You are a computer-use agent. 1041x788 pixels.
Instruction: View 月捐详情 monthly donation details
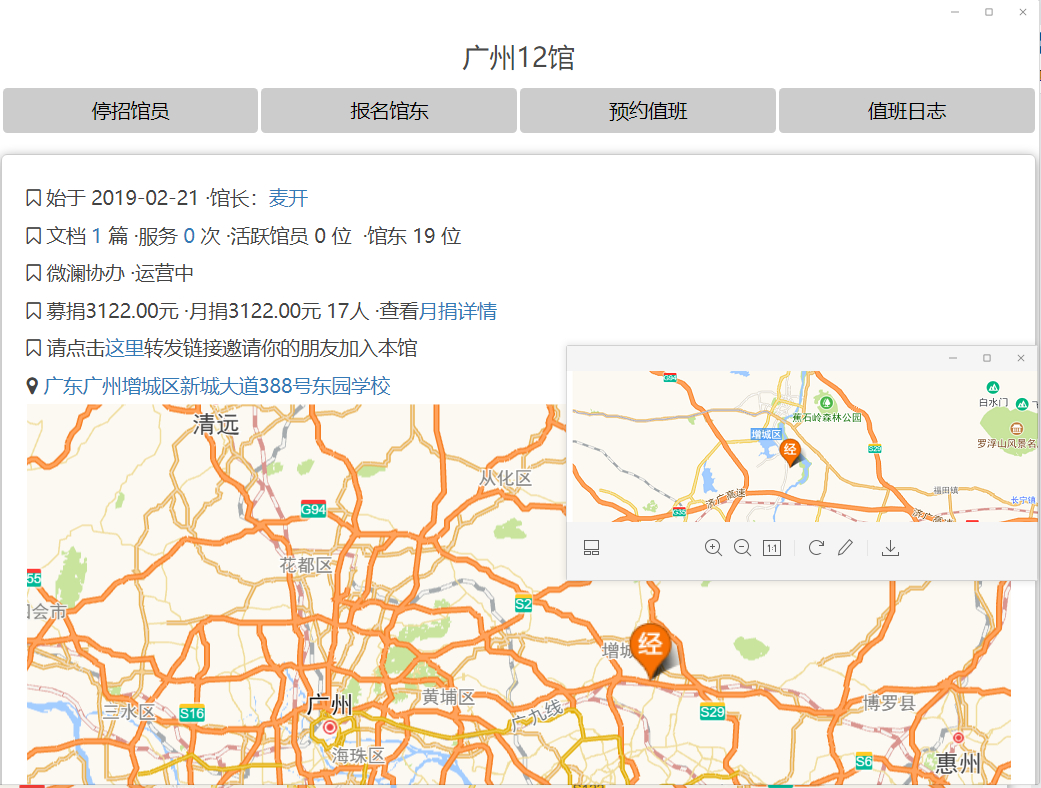(x=458, y=311)
